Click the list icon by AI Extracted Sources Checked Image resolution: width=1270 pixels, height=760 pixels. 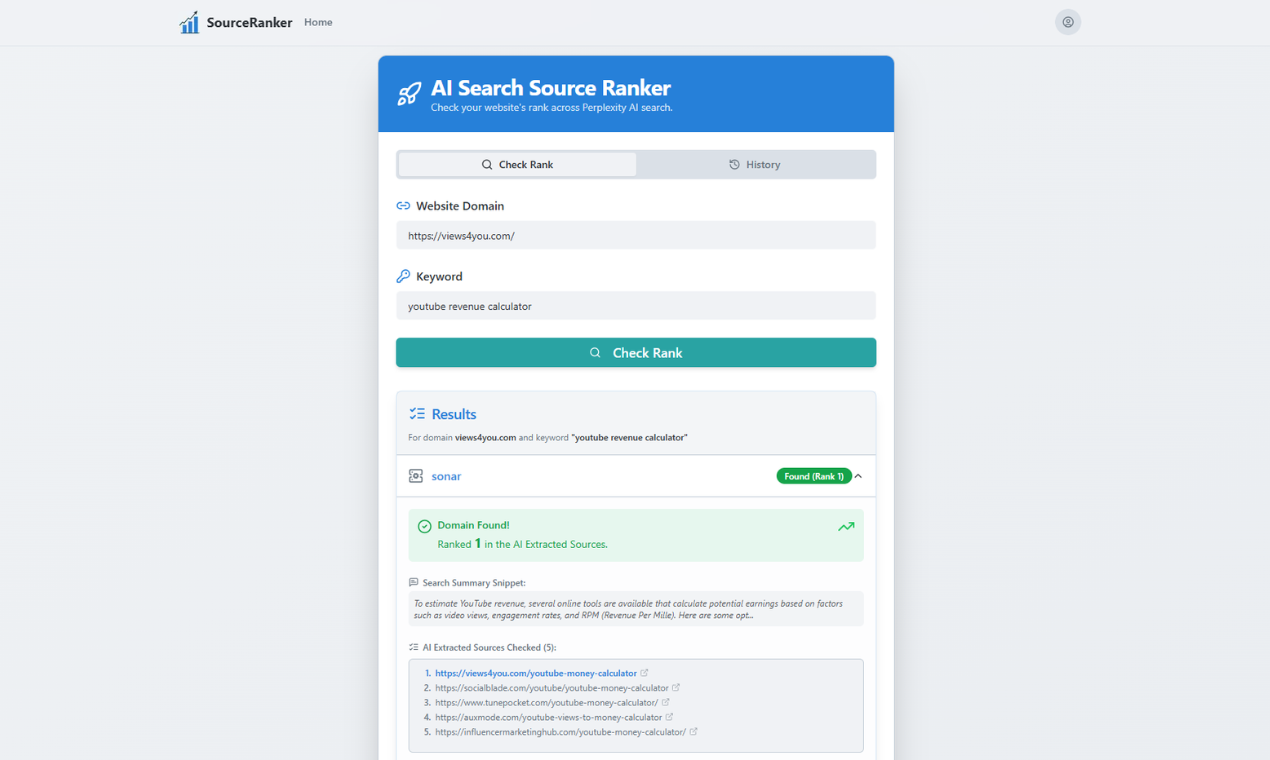tap(414, 647)
